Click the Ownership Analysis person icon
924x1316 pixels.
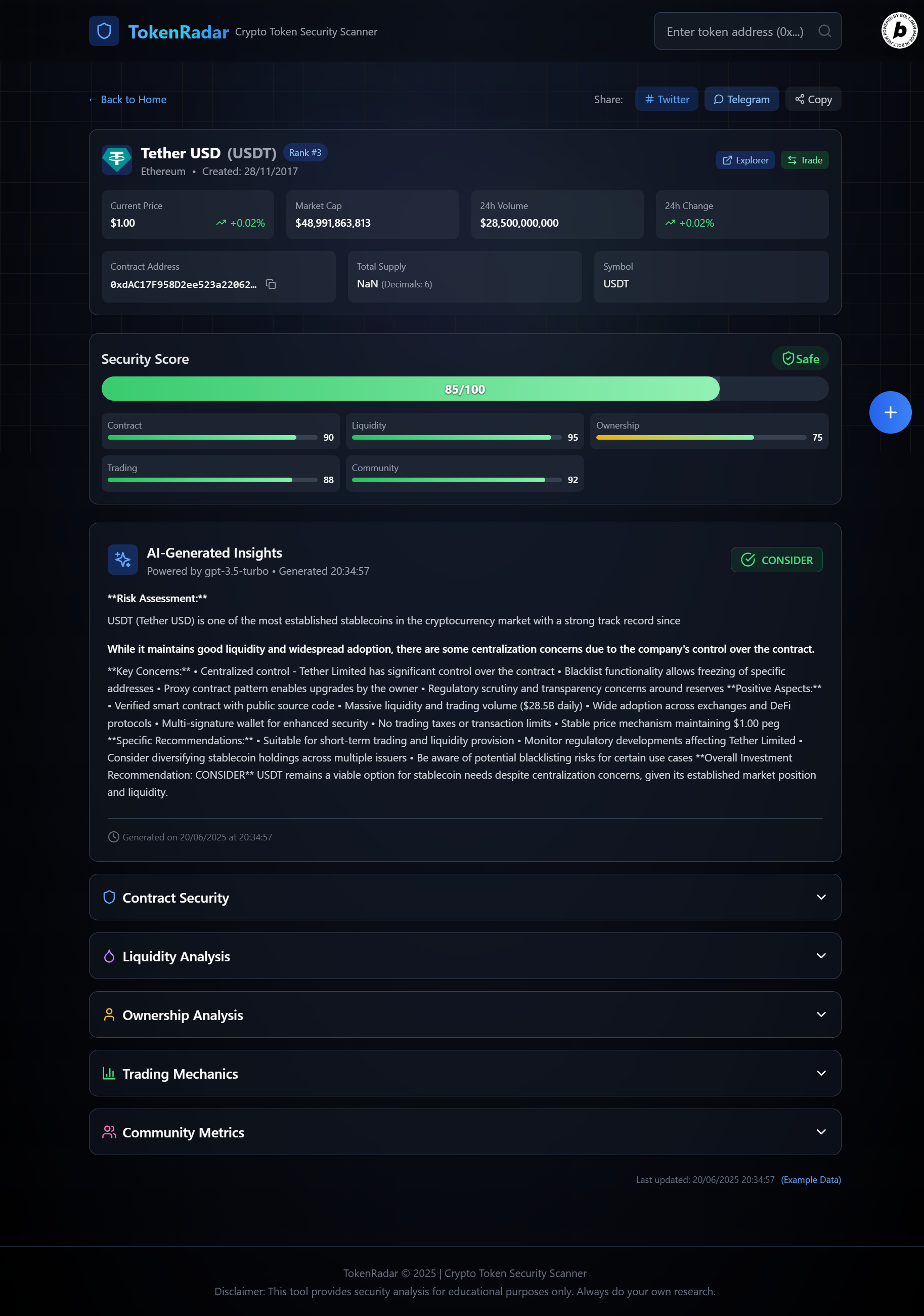click(x=109, y=1014)
